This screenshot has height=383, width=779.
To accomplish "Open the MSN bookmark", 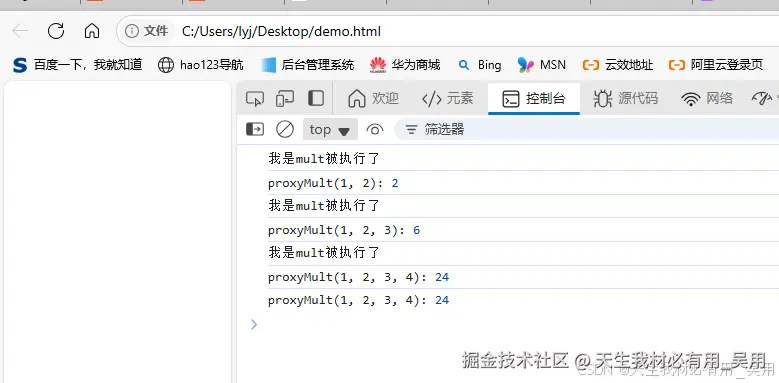I will point(542,65).
